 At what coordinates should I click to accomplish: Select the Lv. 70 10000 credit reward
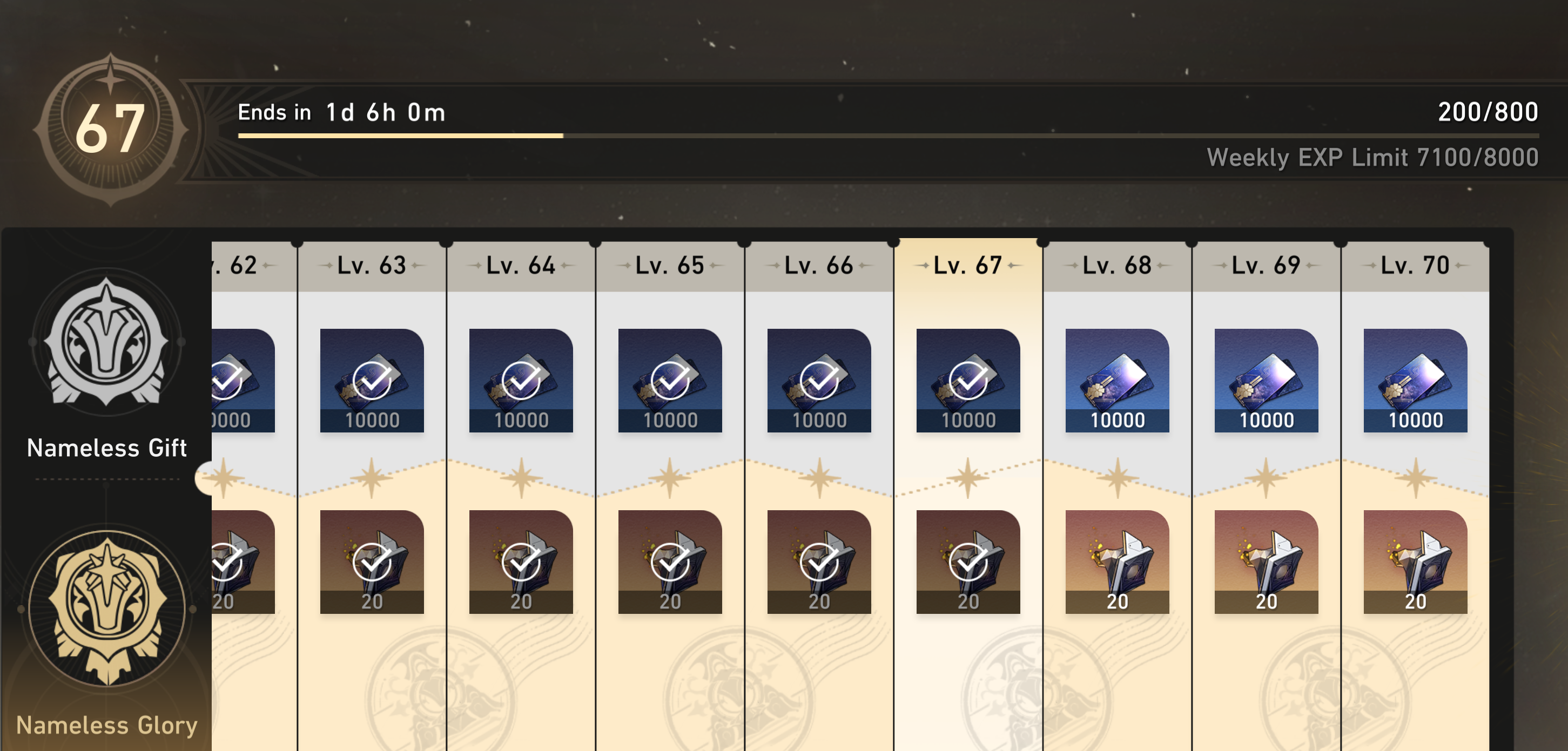pyautogui.click(x=1415, y=381)
